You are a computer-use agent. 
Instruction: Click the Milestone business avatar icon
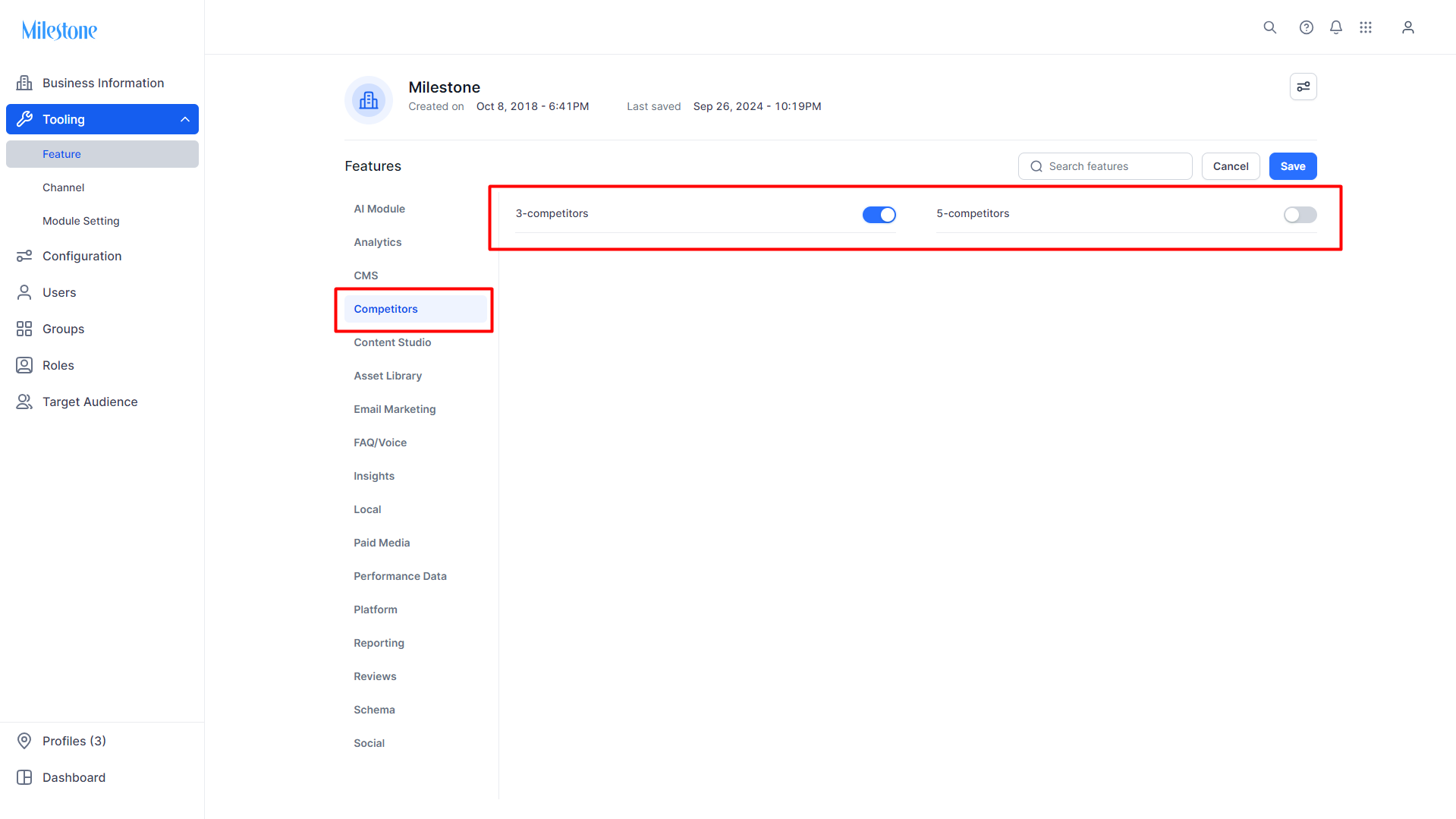(369, 100)
